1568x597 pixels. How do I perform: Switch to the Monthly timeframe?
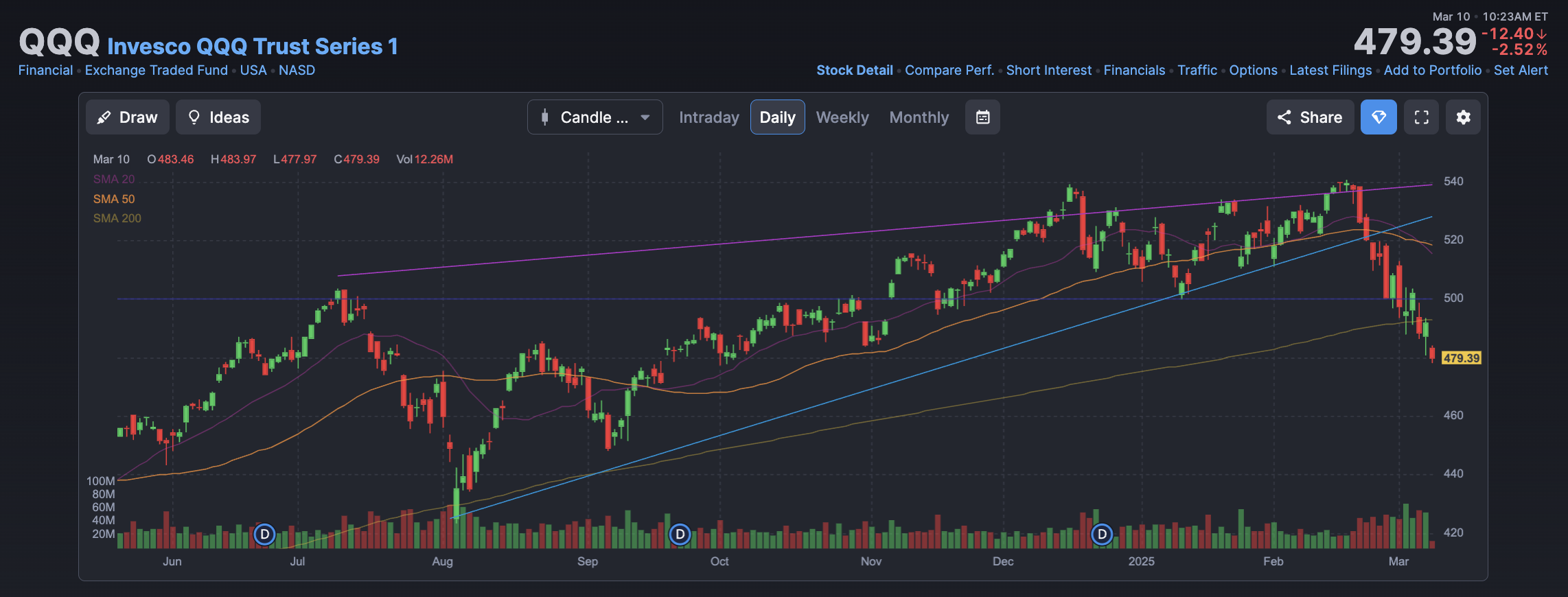pyautogui.click(x=919, y=117)
